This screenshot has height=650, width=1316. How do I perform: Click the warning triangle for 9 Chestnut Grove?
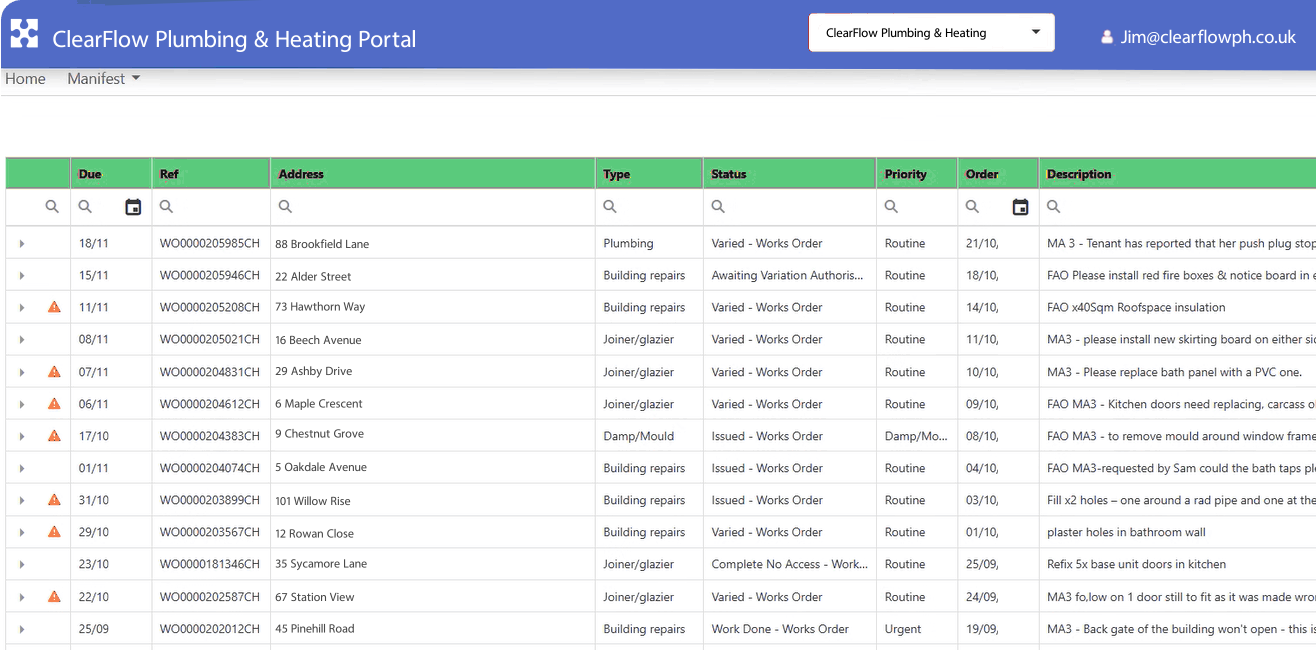pyautogui.click(x=54, y=436)
